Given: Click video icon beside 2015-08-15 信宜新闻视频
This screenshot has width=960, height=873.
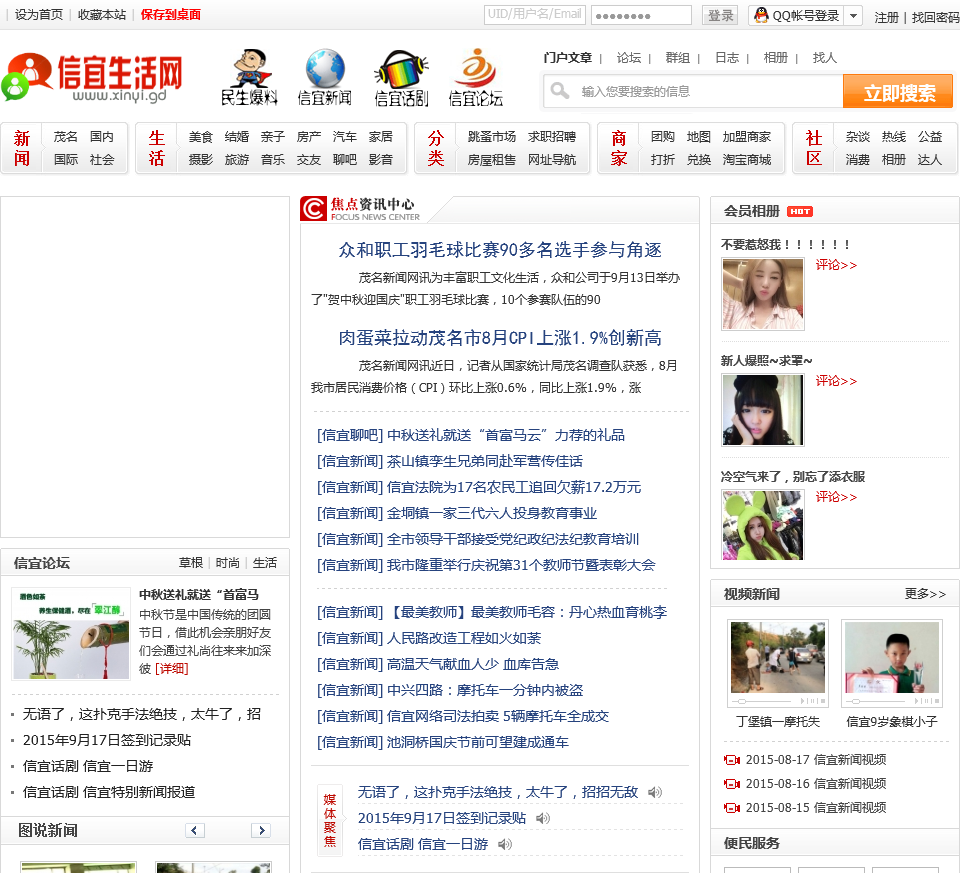Looking at the screenshot, I should coord(732,807).
